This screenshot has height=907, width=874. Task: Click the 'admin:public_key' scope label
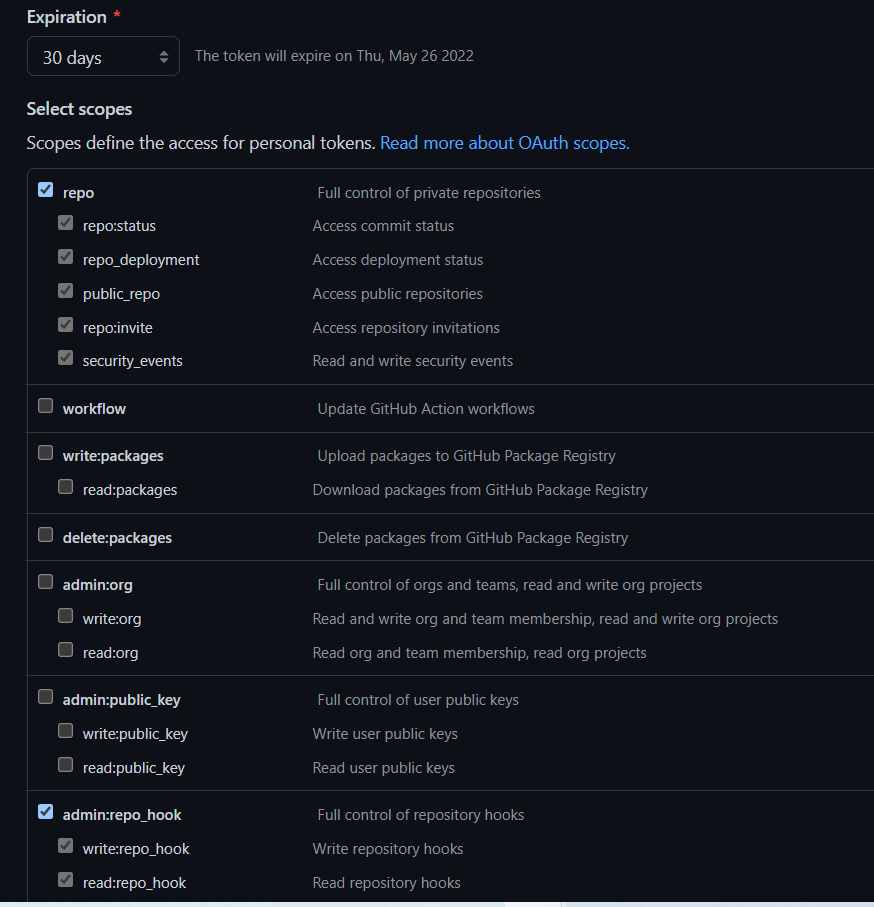121,700
